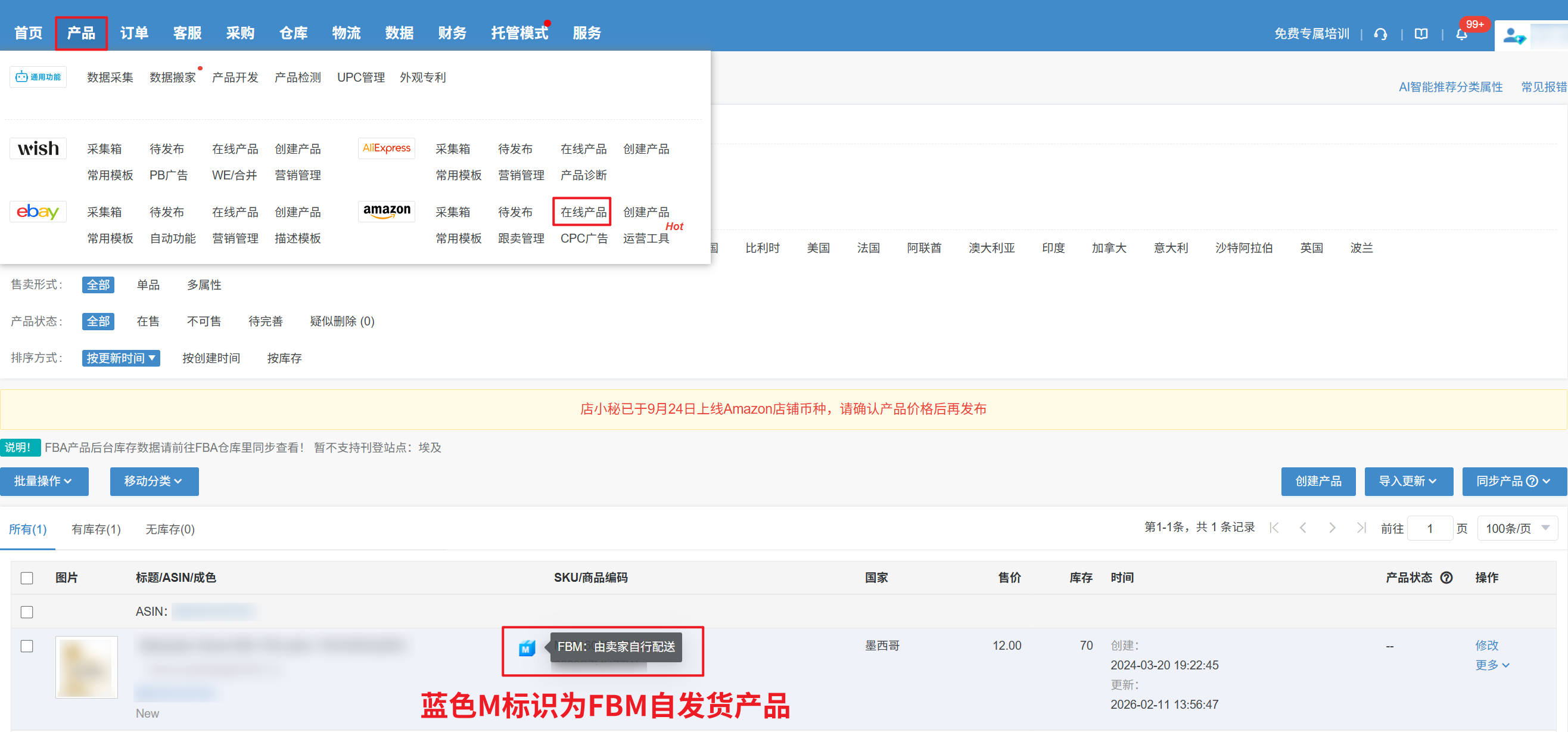Switch to the 有库存(1) tab

click(96, 529)
